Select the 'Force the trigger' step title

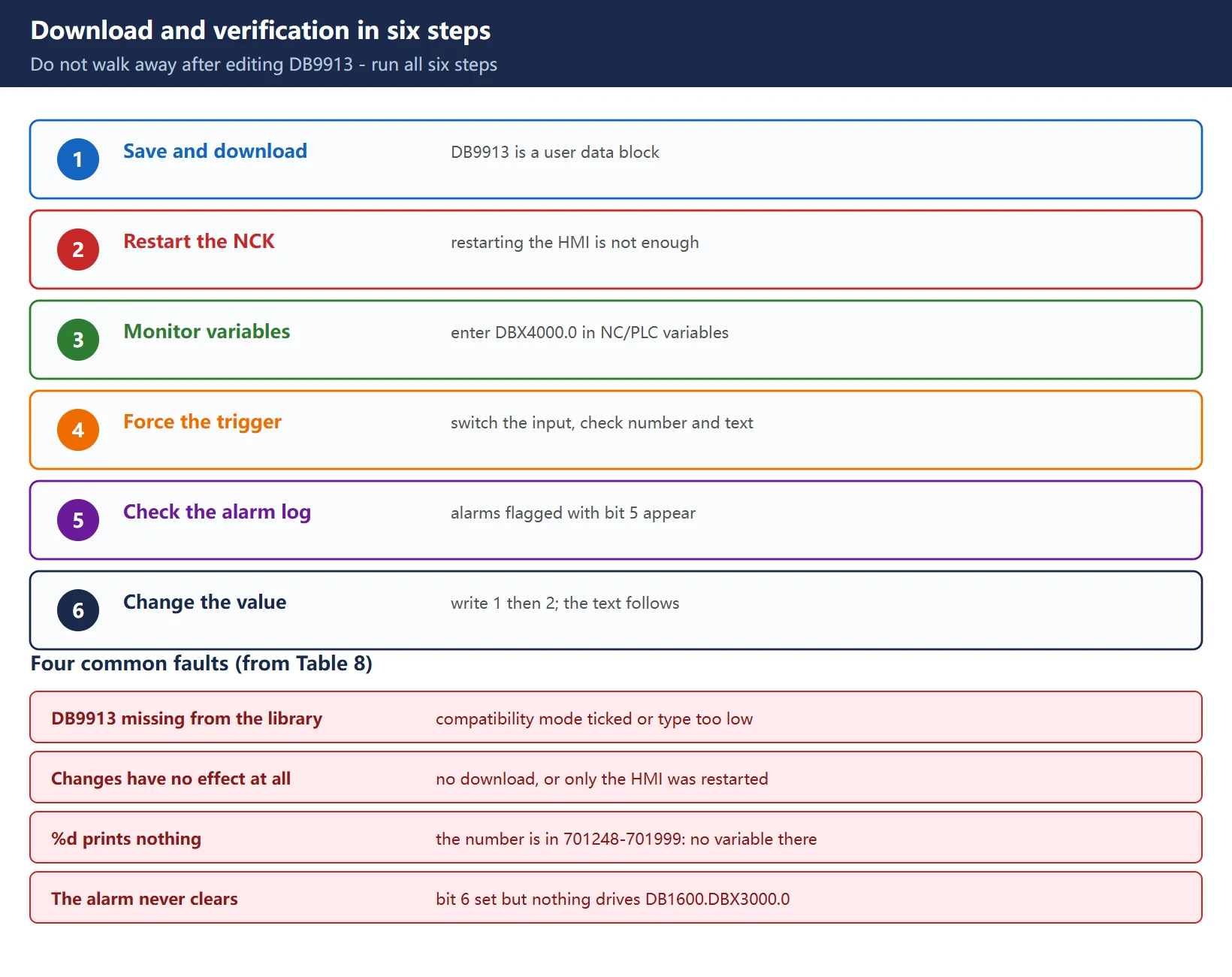click(x=202, y=422)
